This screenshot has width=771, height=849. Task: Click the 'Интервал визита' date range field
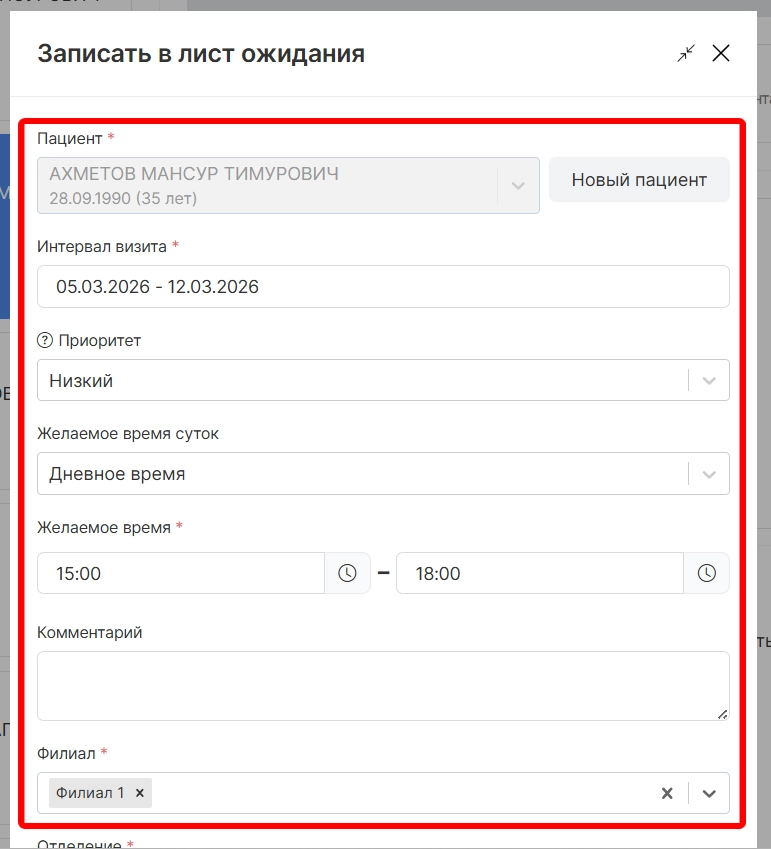click(x=383, y=287)
